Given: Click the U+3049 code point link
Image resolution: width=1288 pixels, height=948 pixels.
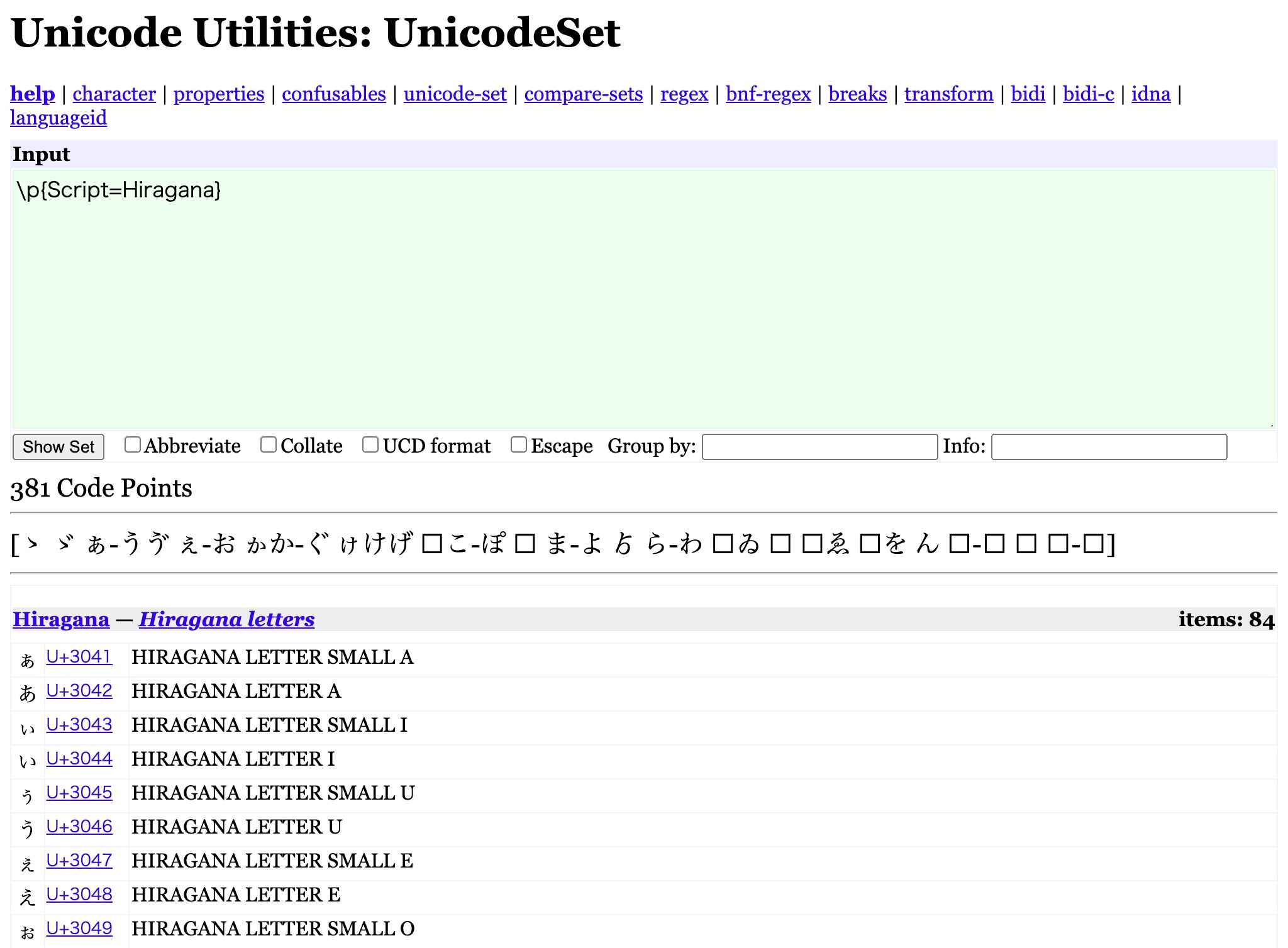Looking at the screenshot, I should pyautogui.click(x=79, y=929).
